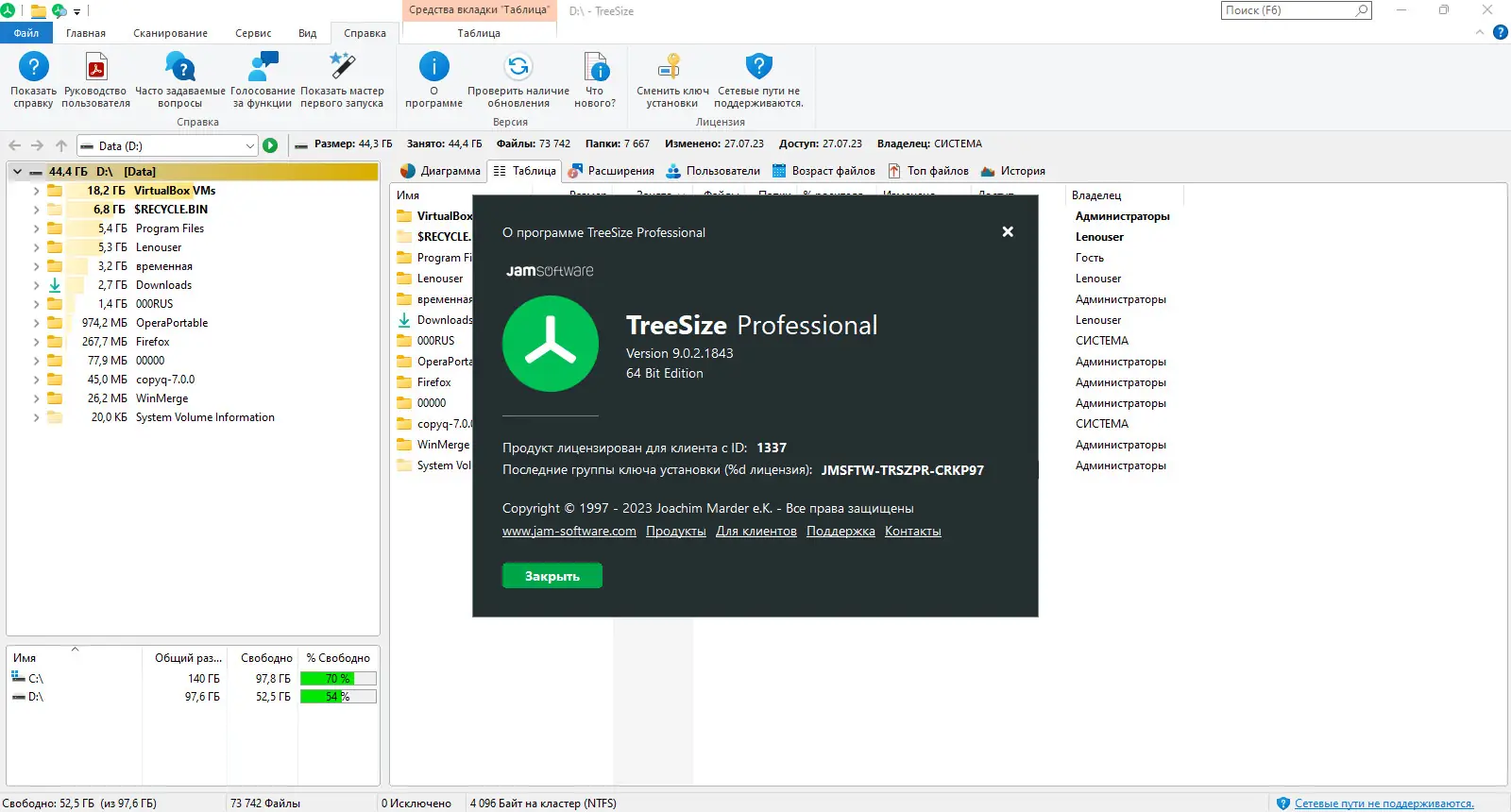The width and height of the screenshot is (1511, 812).
Task: Switch to the Сканирование ribbon tab
Action: (170, 33)
